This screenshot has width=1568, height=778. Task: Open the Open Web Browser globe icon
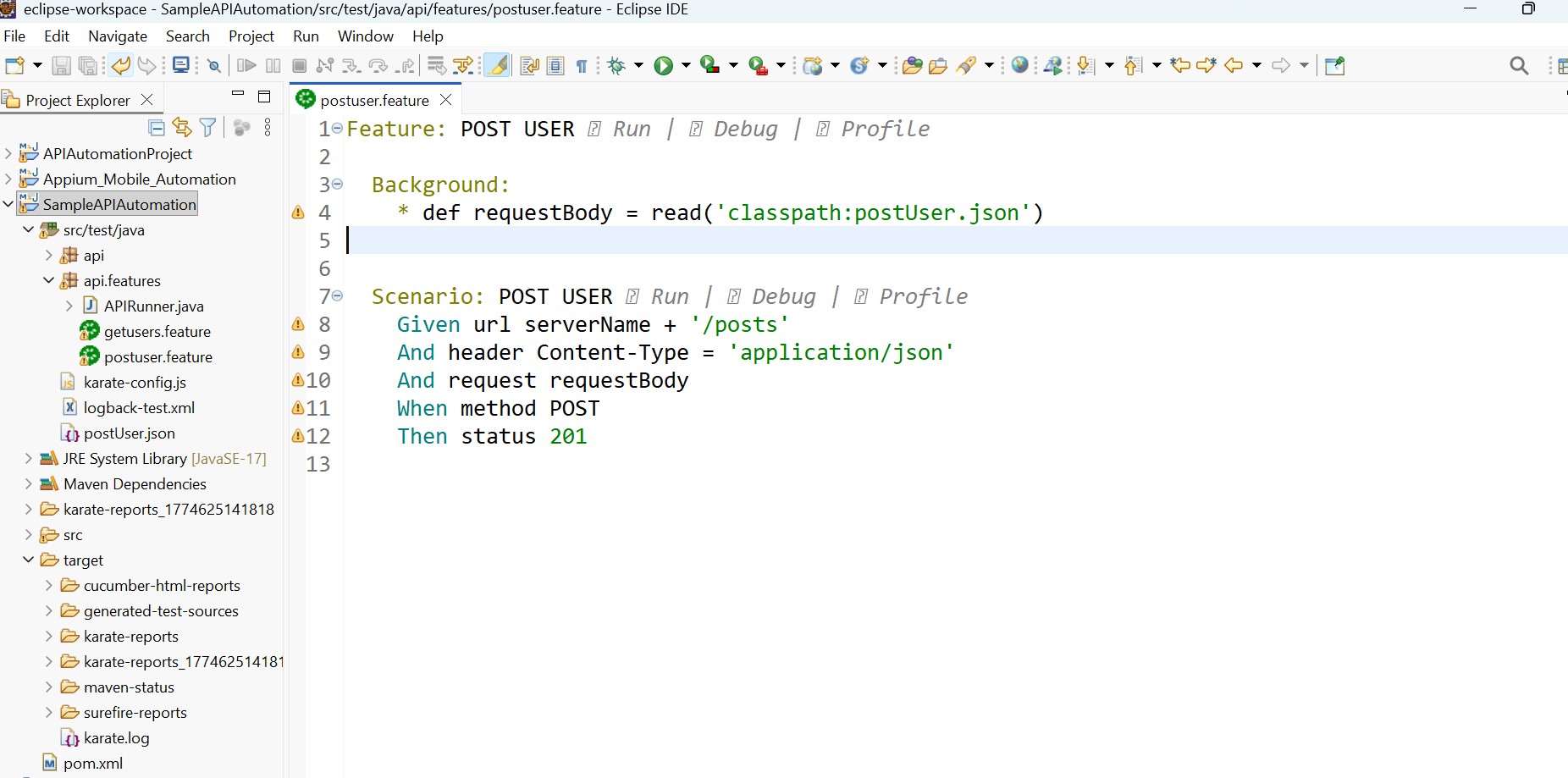(1020, 65)
